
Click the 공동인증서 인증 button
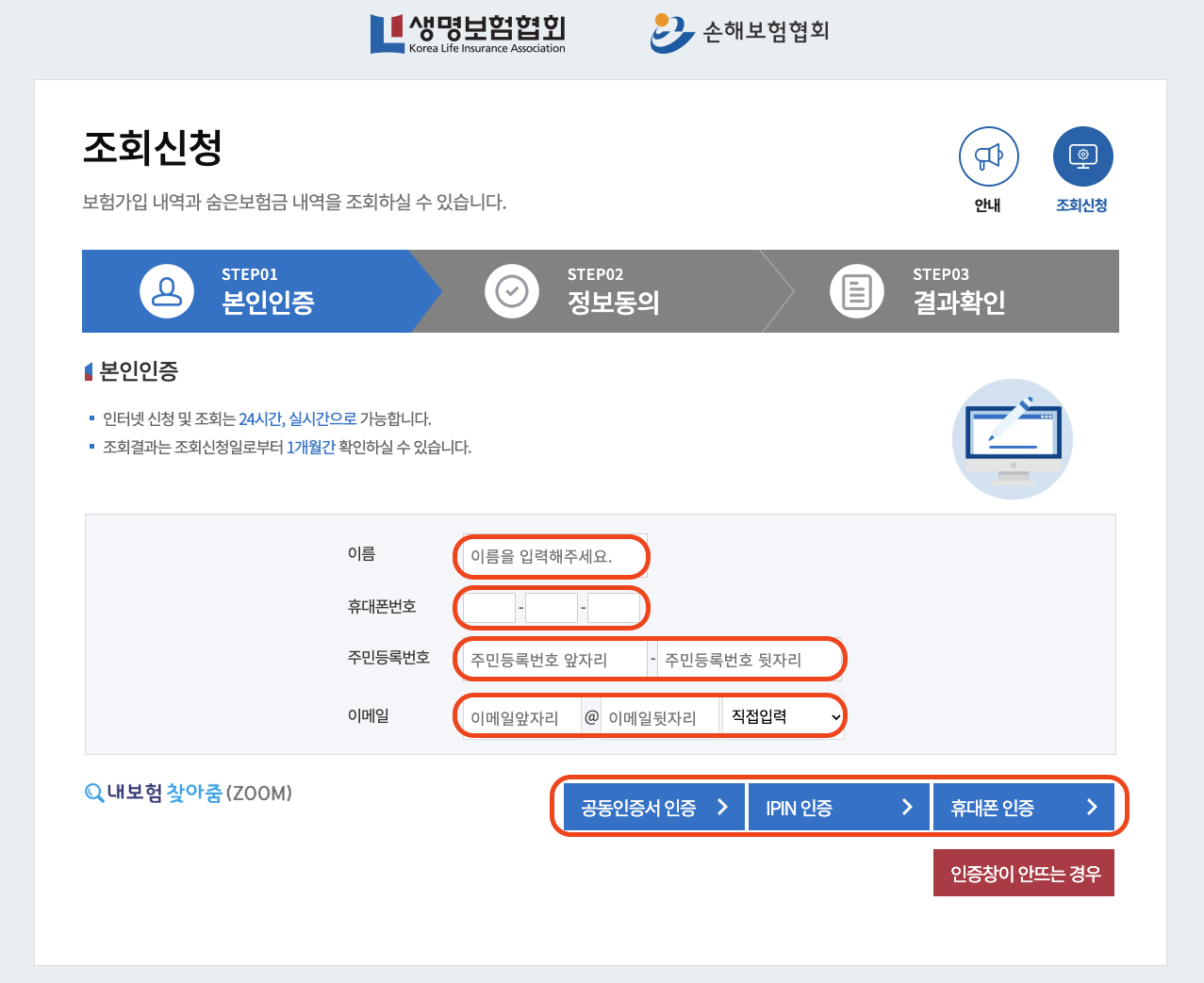(x=651, y=806)
